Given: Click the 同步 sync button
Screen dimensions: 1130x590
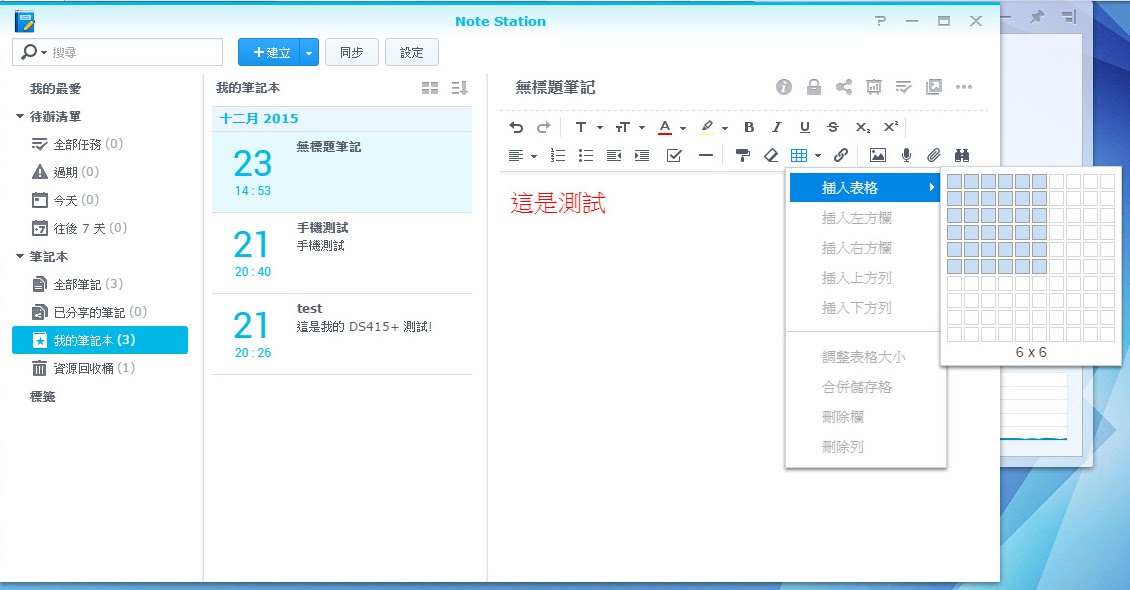Looking at the screenshot, I should [352, 53].
